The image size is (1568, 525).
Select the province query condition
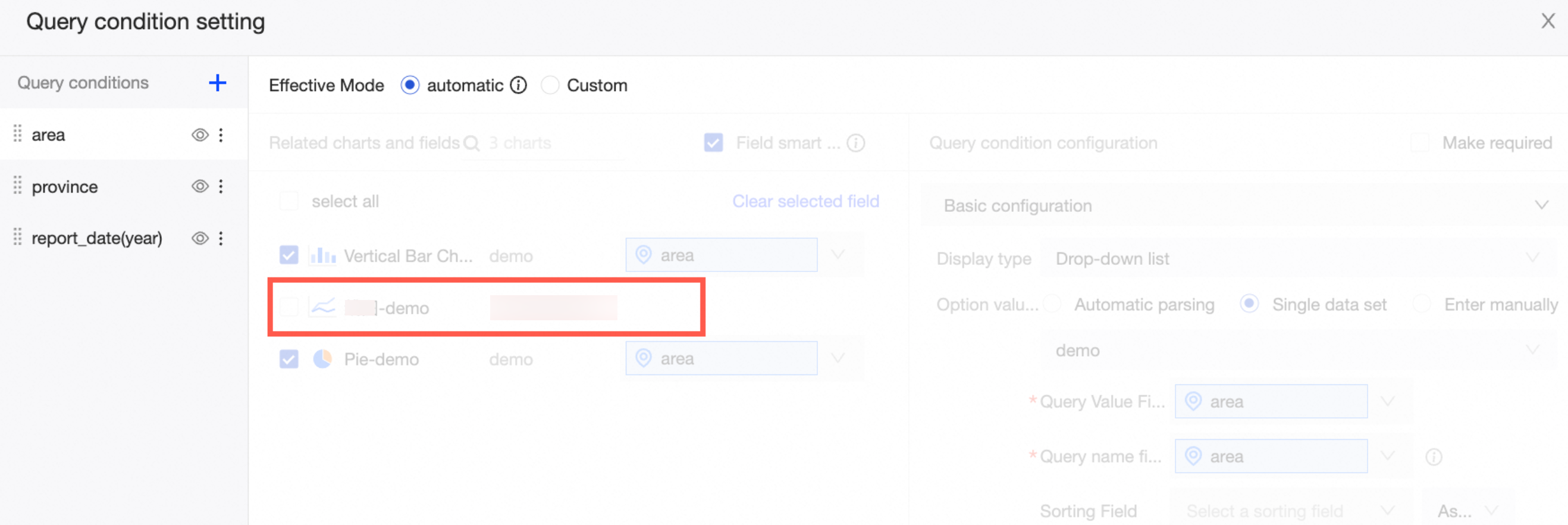pos(65,186)
